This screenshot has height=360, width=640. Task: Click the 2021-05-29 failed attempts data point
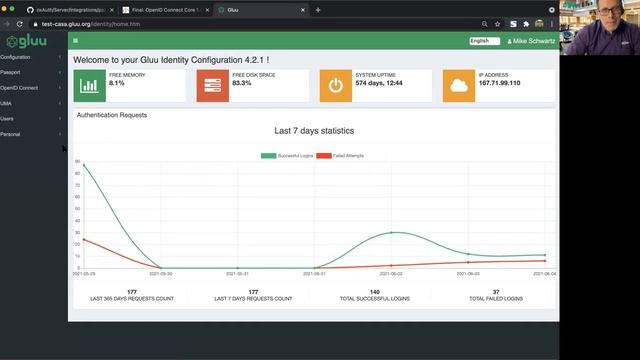pyautogui.click(x=84, y=240)
